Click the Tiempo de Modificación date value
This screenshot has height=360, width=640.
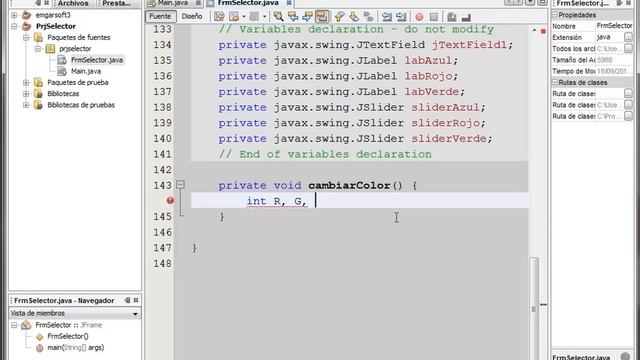(614, 71)
